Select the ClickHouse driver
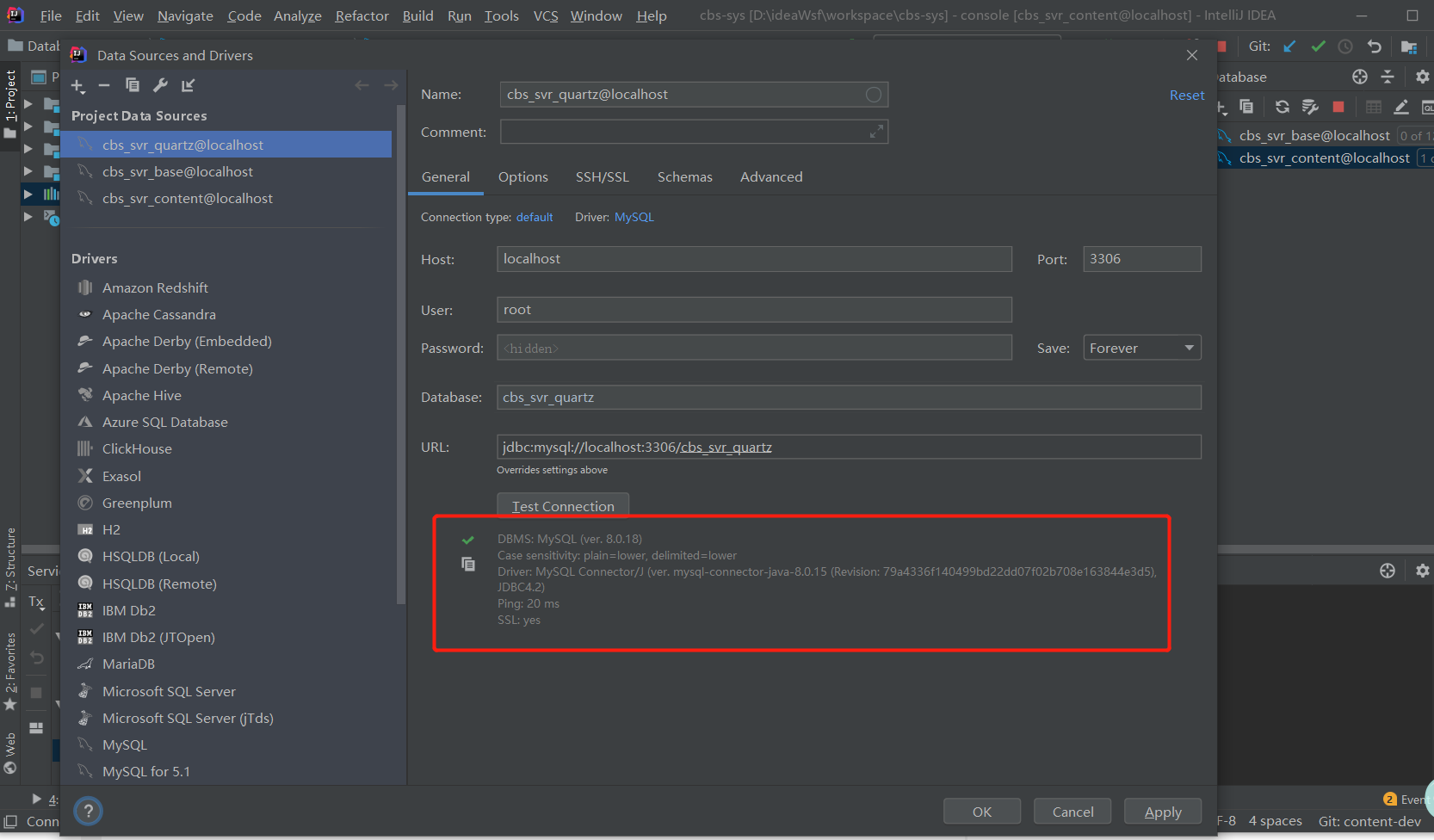 click(x=137, y=448)
